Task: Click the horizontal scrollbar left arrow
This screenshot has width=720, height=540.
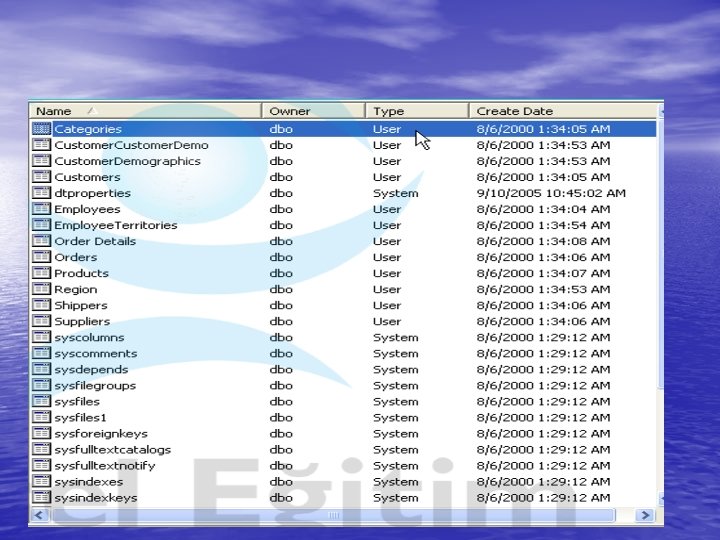Action: 39,515
